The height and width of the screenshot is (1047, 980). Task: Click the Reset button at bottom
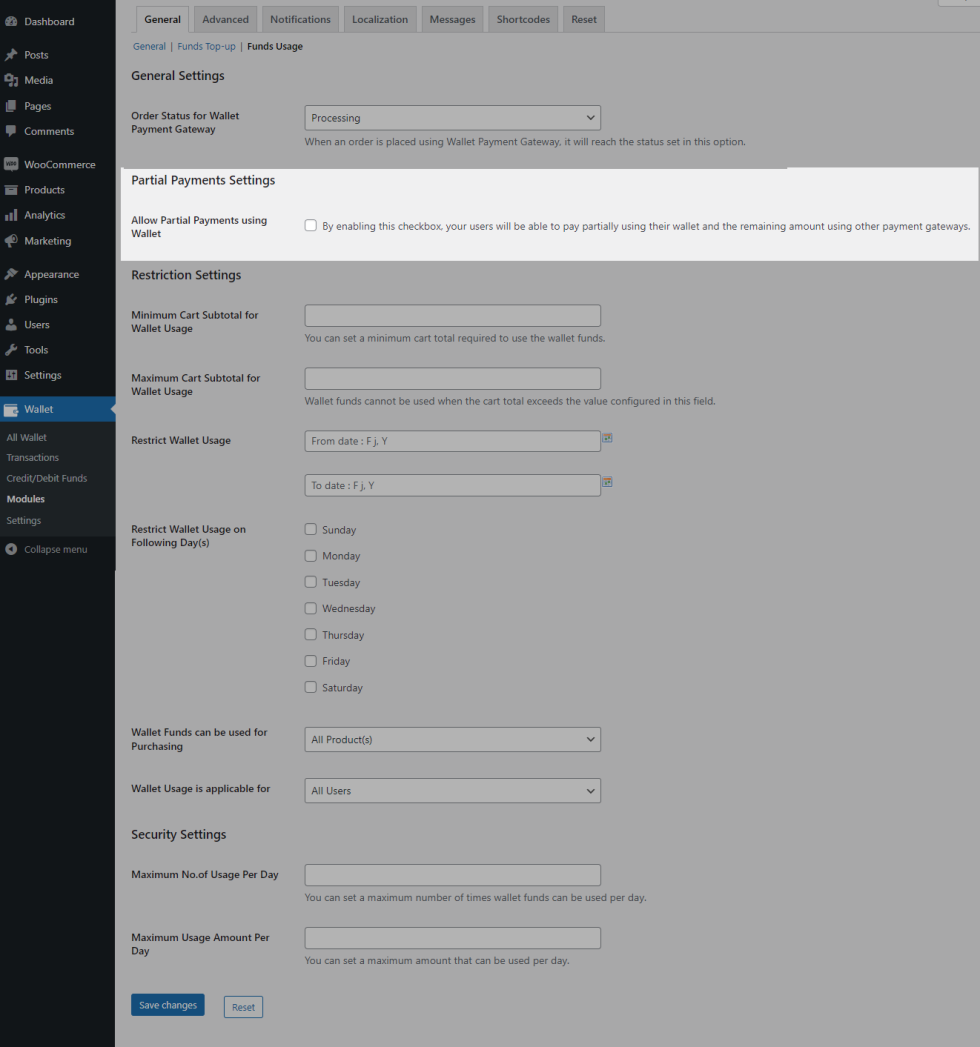[x=243, y=1007]
